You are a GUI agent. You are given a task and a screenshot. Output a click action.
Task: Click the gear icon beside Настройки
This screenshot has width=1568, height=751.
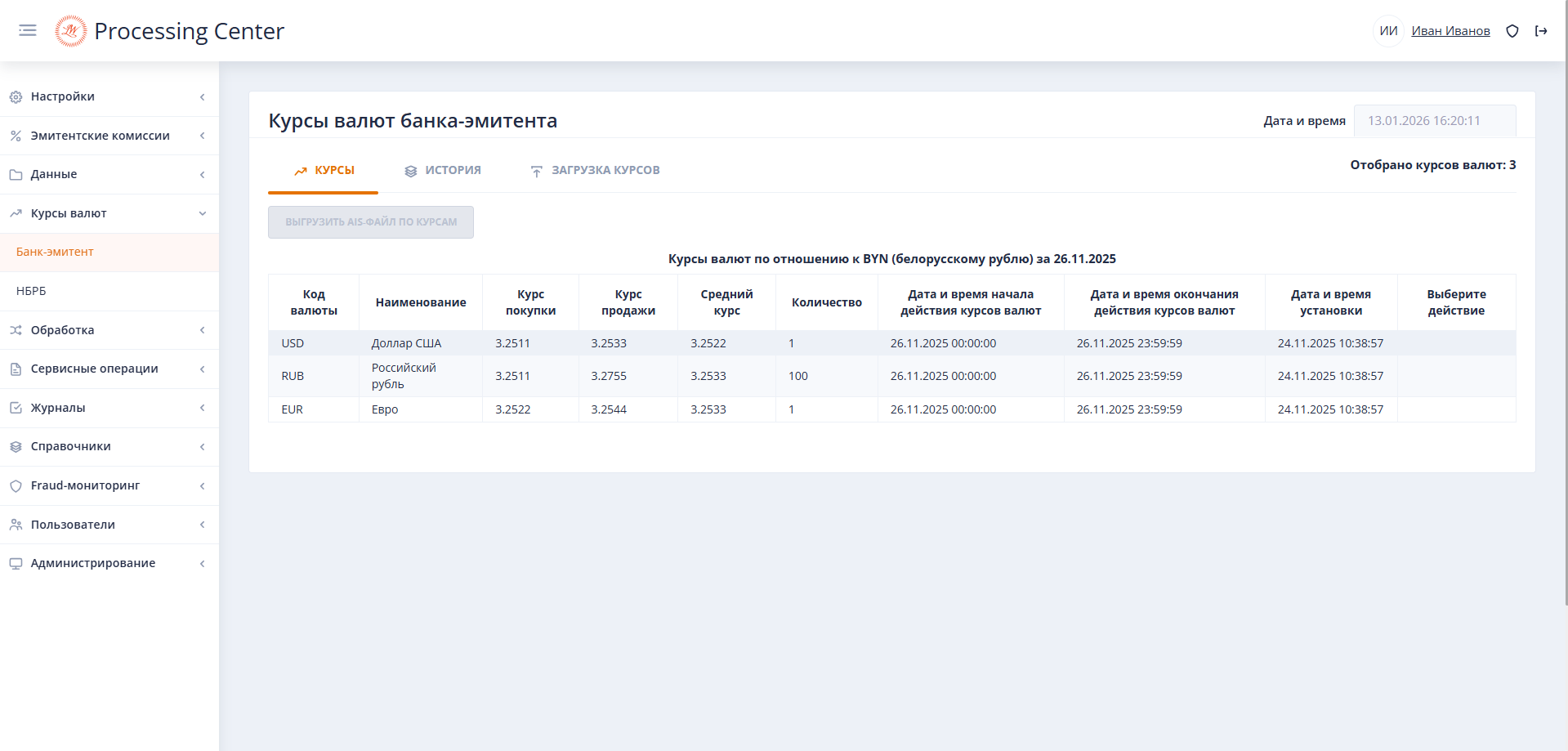coord(16,97)
